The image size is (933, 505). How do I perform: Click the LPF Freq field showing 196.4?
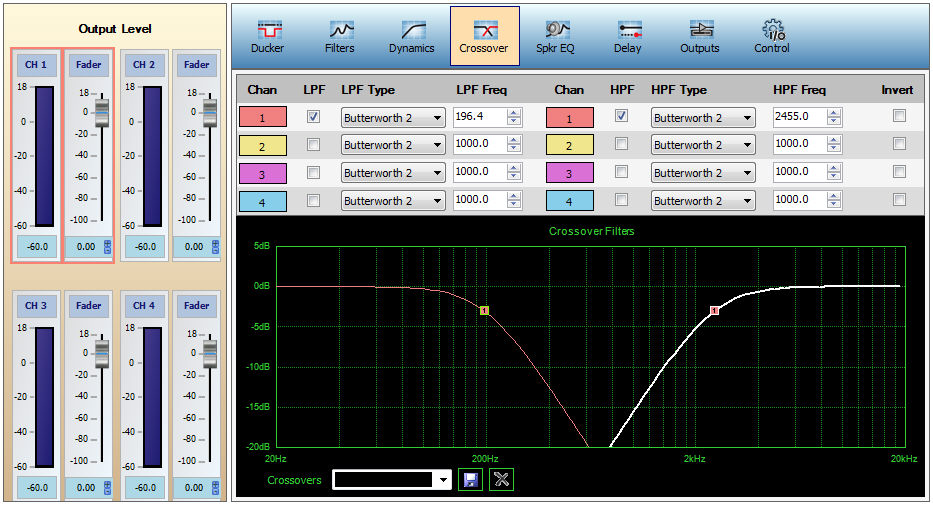pyautogui.click(x=480, y=117)
